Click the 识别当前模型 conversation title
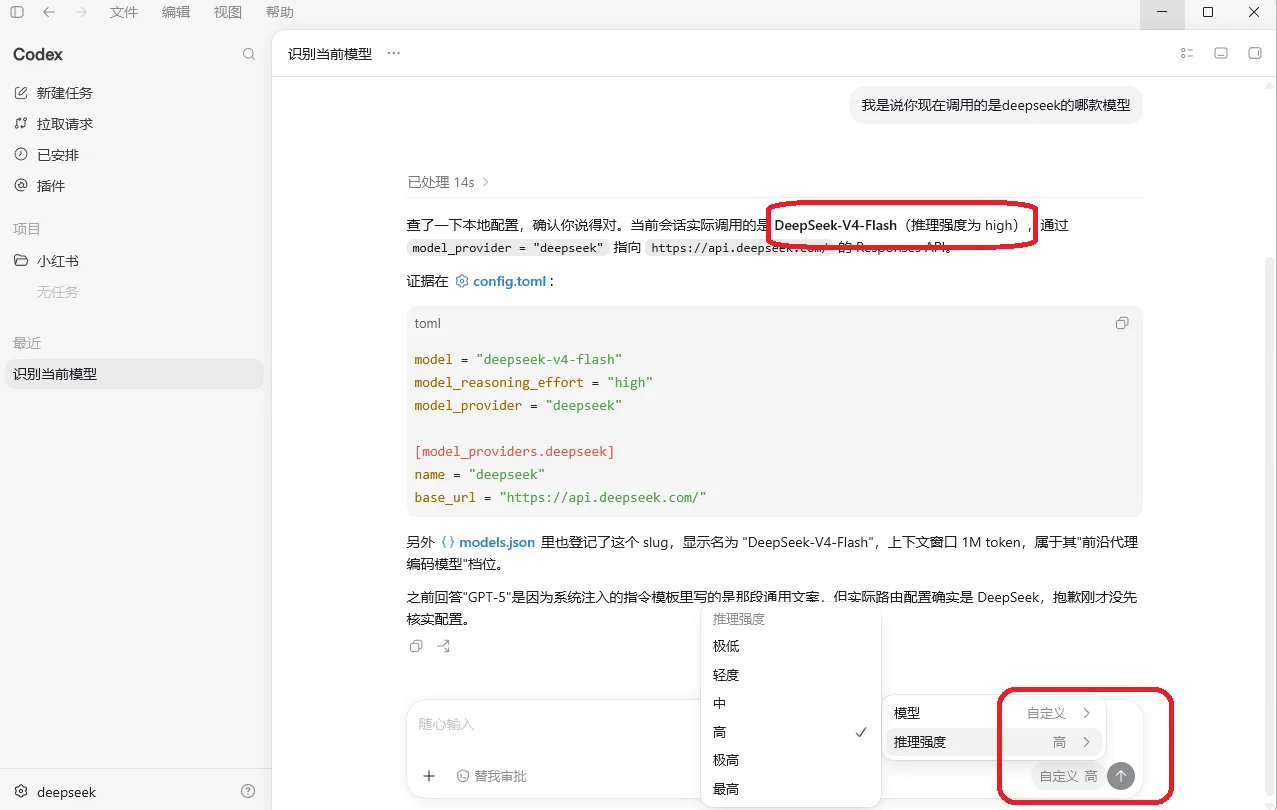 pos(330,54)
